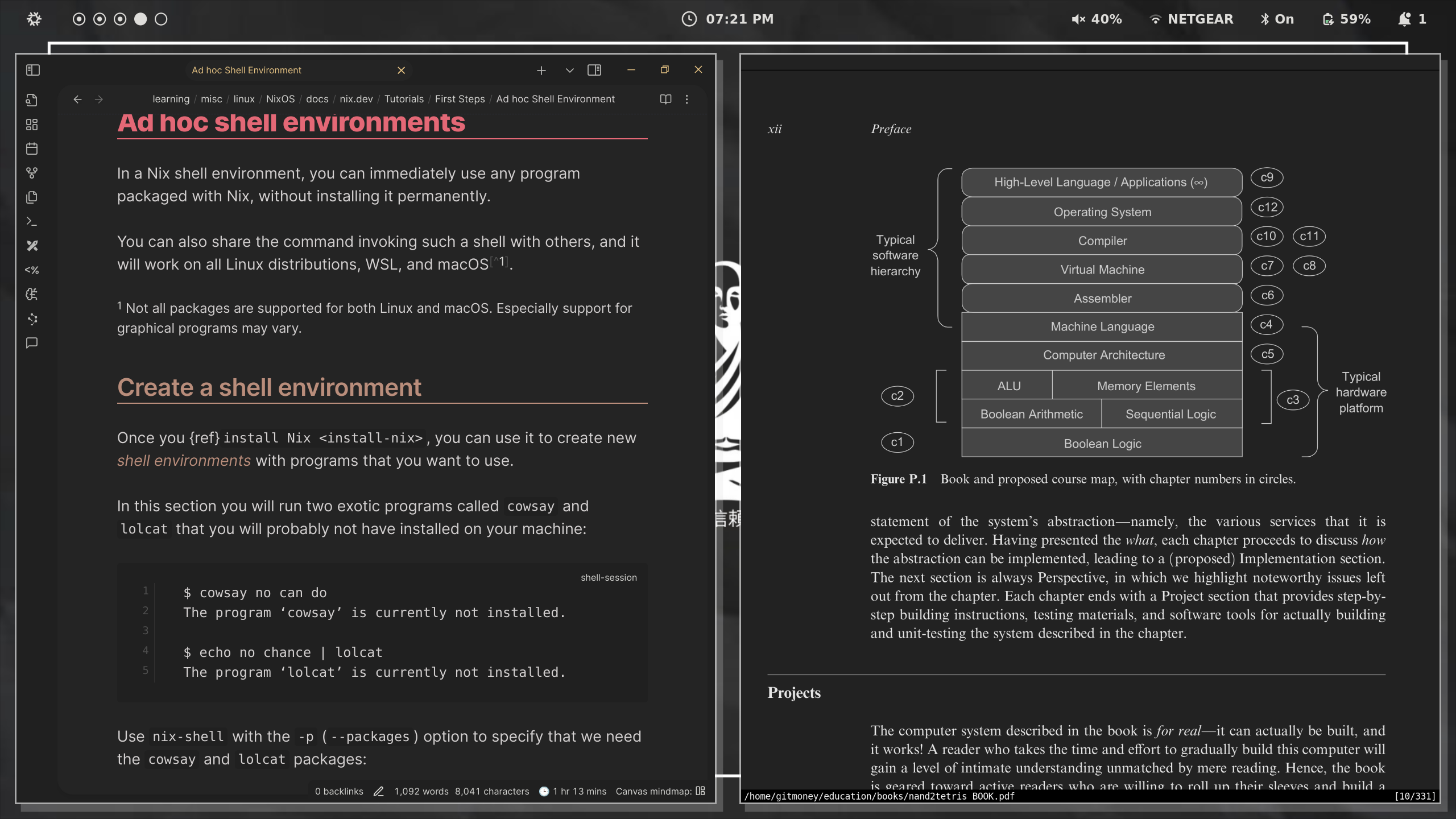Screen dimensions: 1456x819
Task: Open graph view from the ribbon
Action: click(32, 173)
